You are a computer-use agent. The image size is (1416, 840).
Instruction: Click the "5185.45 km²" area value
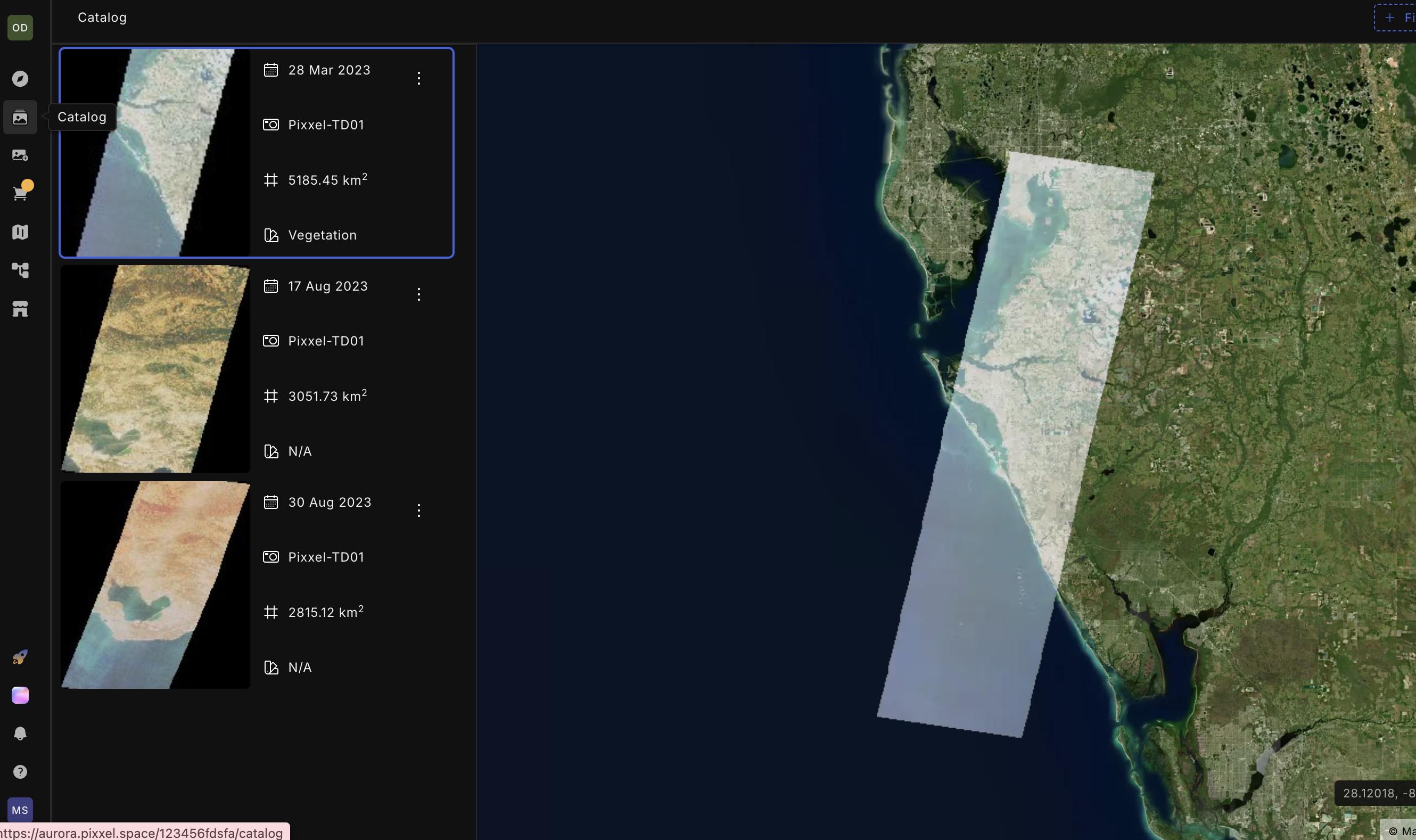pos(328,180)
